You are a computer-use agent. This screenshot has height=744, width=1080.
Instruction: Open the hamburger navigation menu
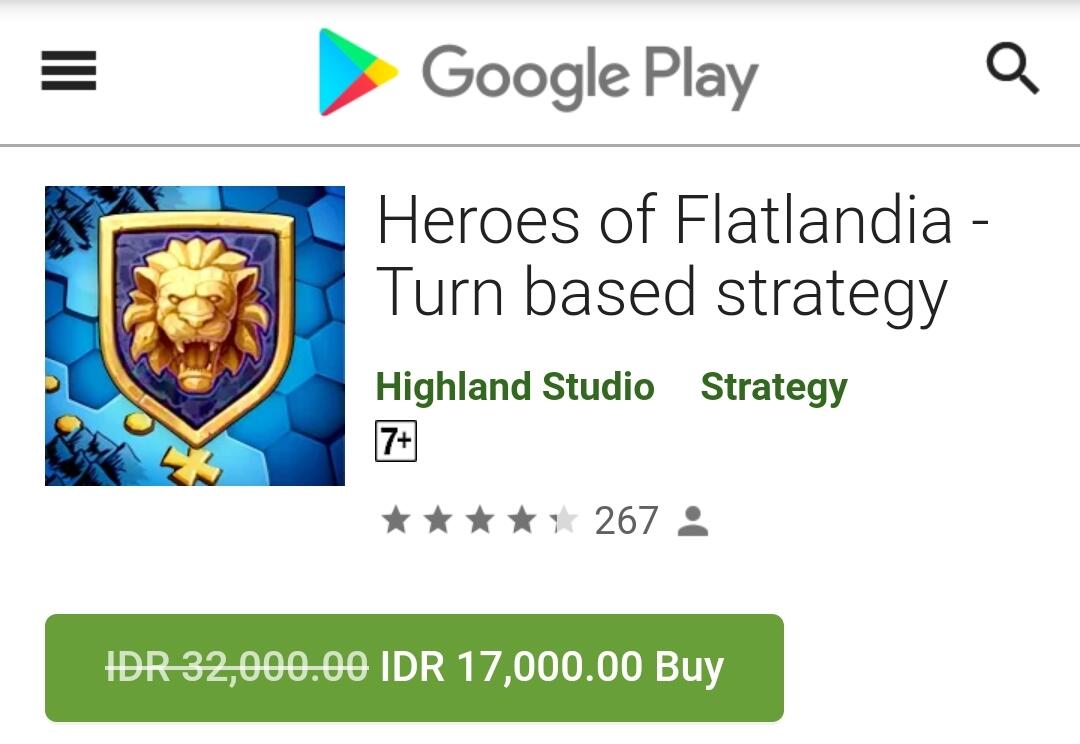(69, 70)
